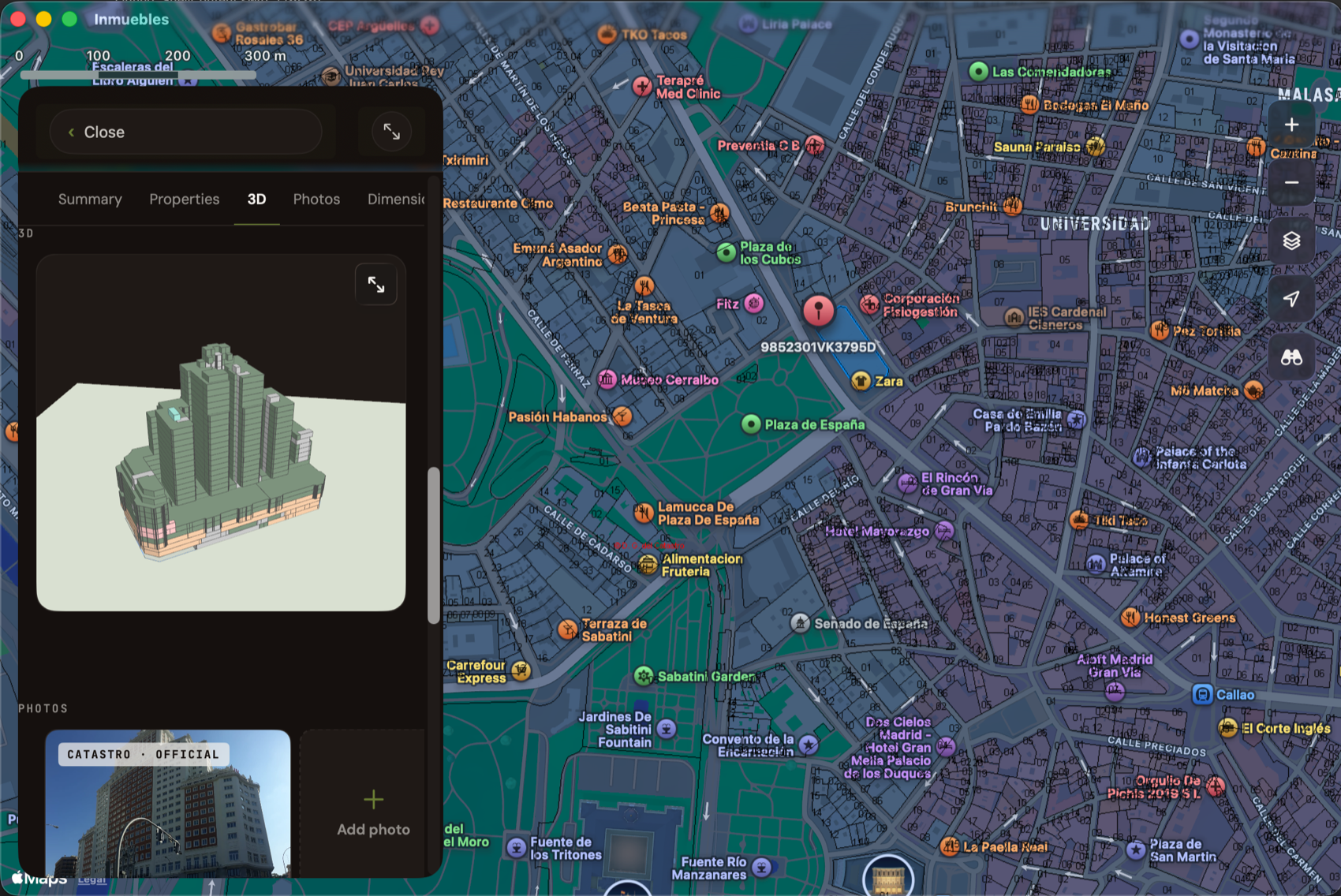Open the Photos tab
Image resolution: width=1341 pixels, height=896 pixels.
click(316, 200)
